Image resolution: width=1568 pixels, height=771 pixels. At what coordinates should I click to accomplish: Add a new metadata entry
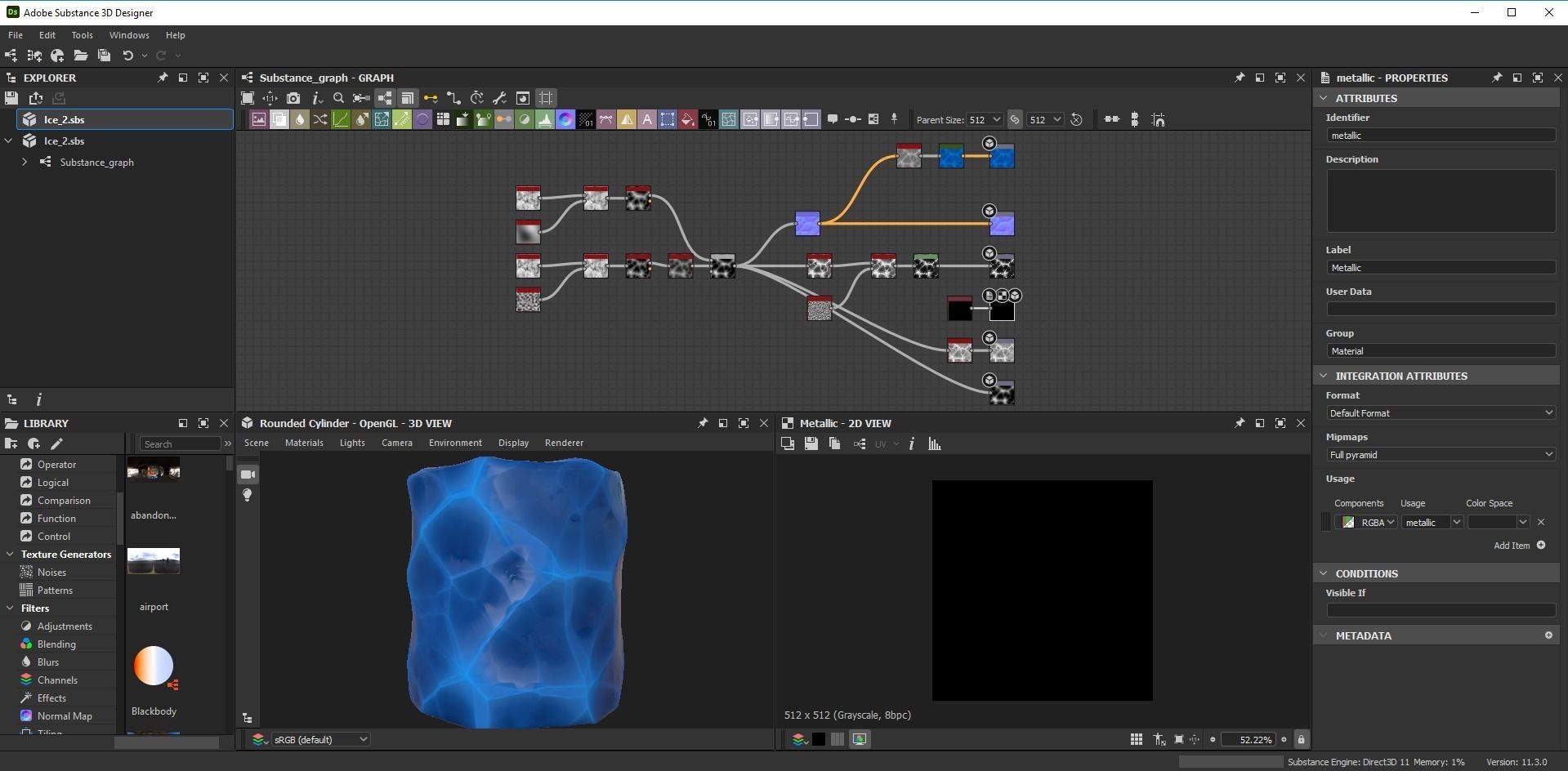tap(1548, 635)
